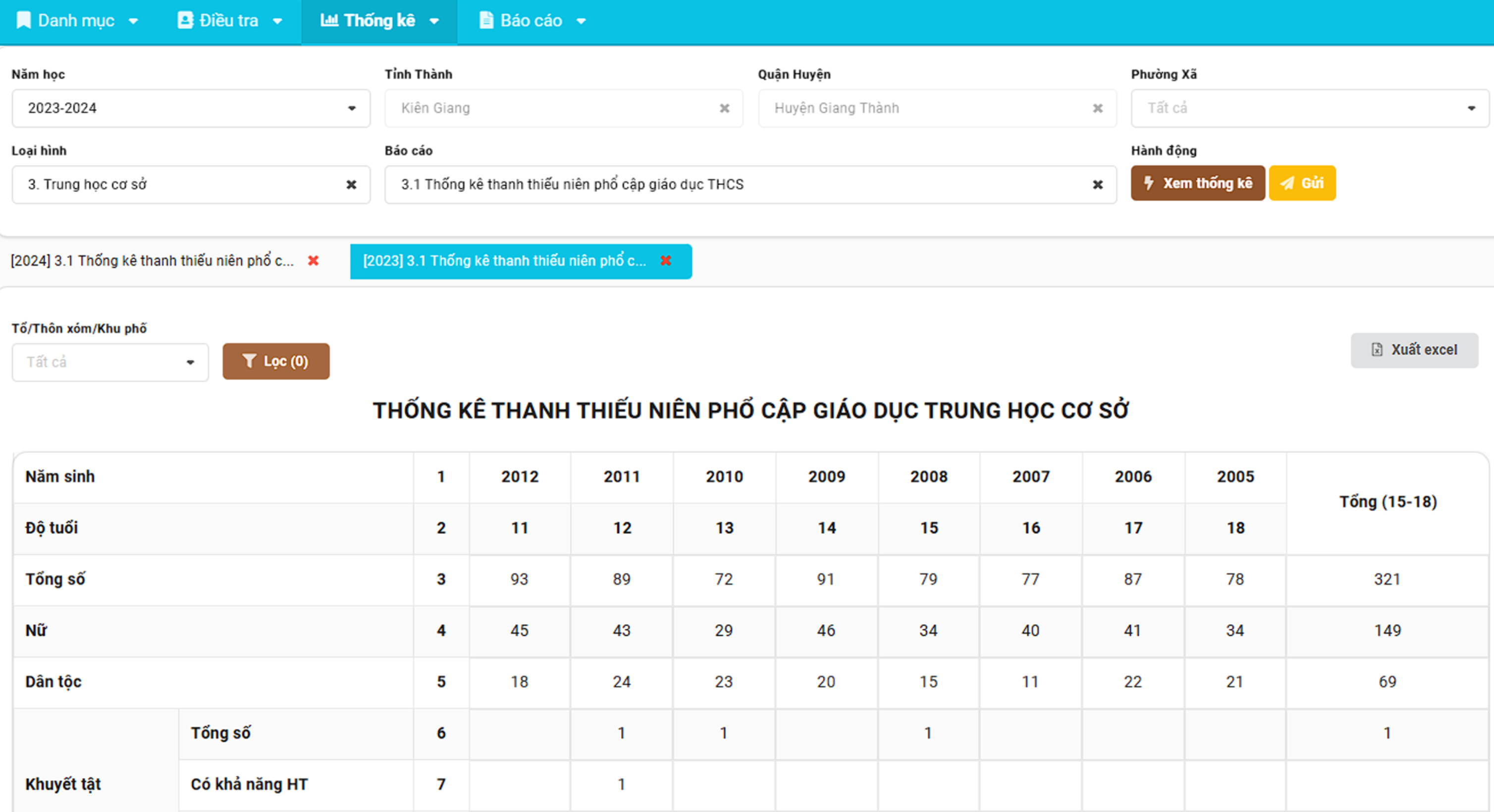Clear the Kiên Giang province selection

coord(724,108)
